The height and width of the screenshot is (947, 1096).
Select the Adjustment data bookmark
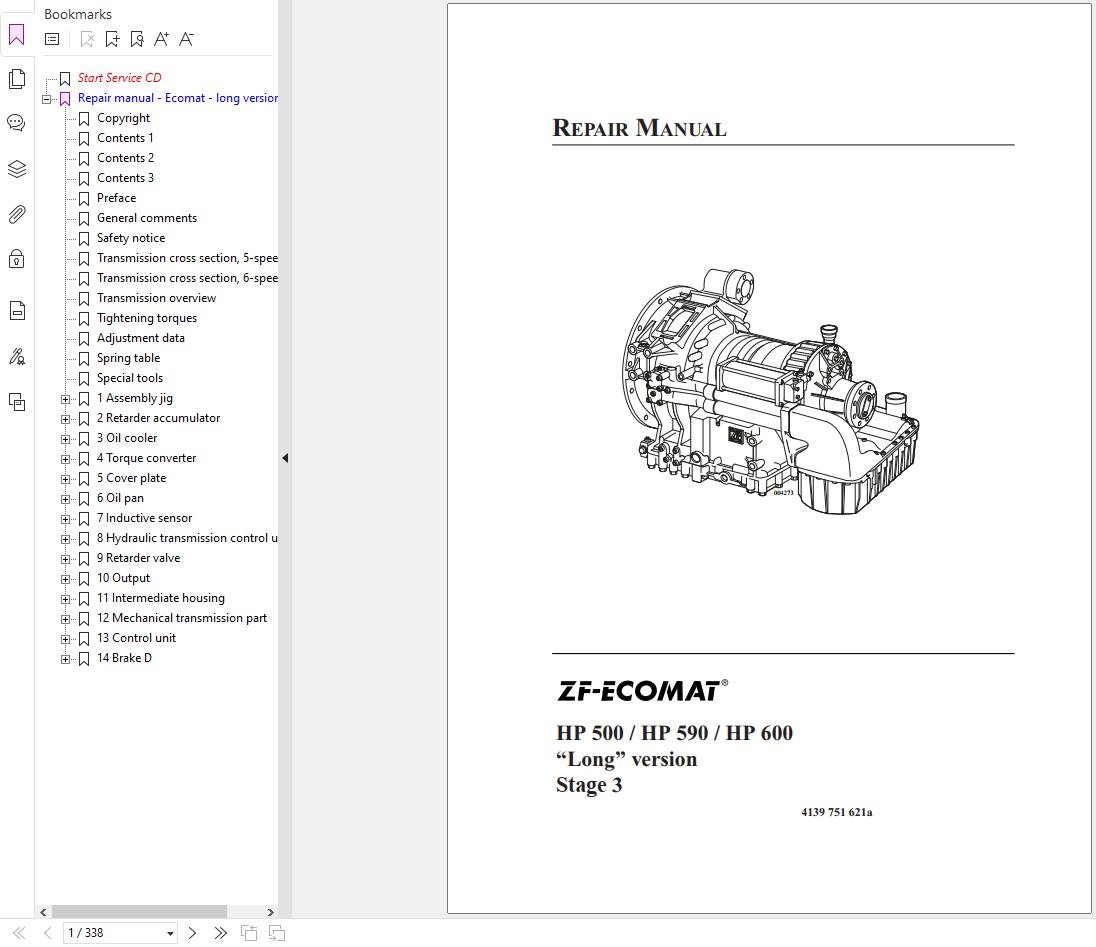[x=140, y=338]
